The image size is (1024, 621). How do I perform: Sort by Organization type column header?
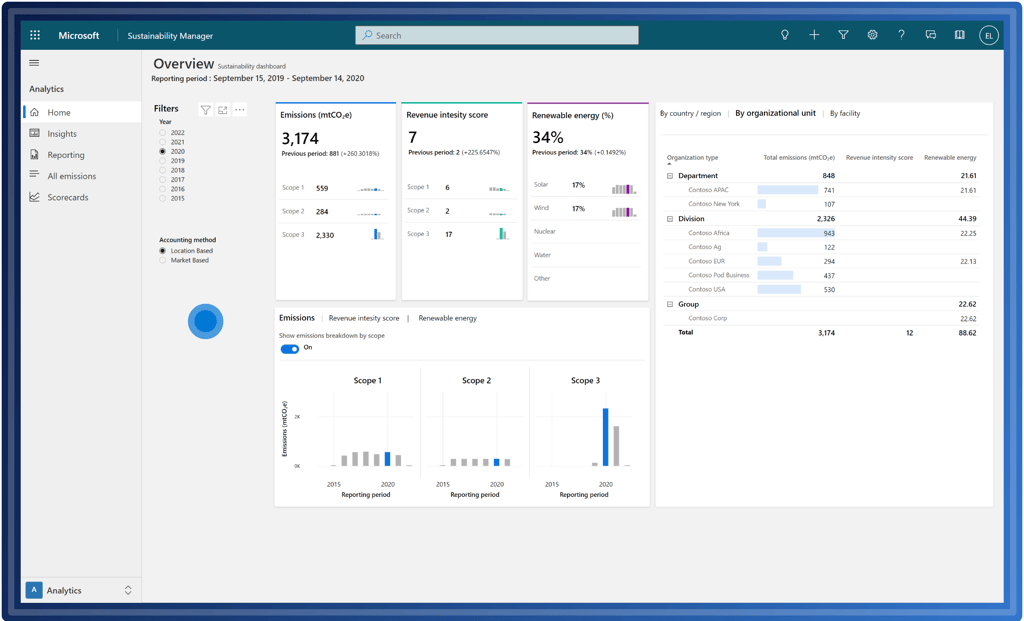click(x=692, y=157)
